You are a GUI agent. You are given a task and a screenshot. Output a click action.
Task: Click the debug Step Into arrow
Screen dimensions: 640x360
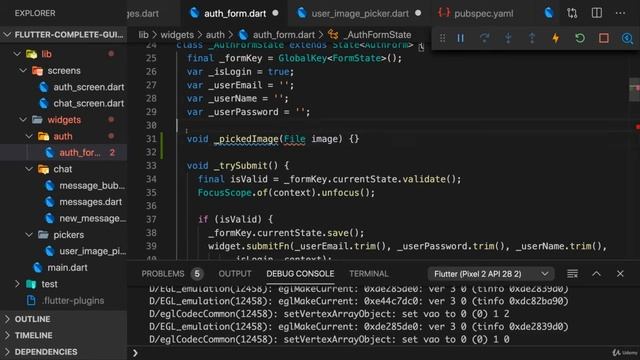pyautogui.click(x=508, y=38)
